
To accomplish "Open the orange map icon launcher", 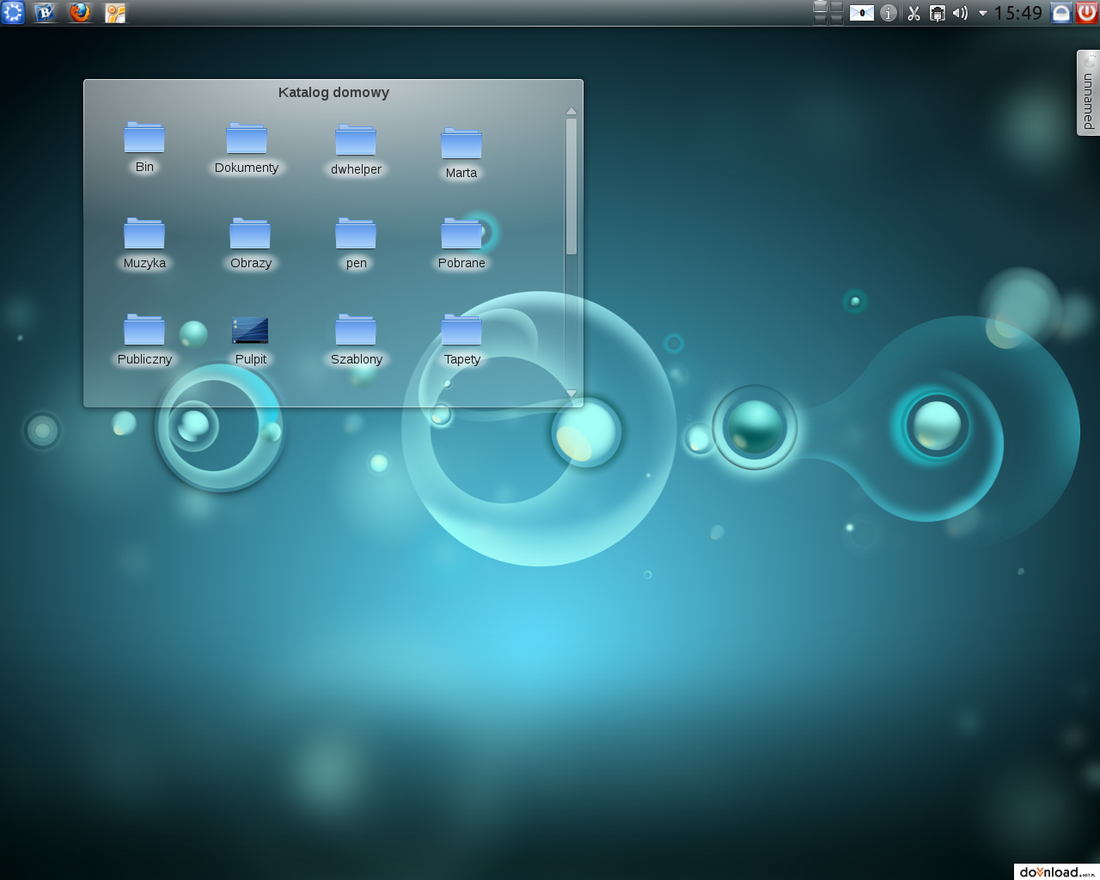I will (x=115, y=13).
